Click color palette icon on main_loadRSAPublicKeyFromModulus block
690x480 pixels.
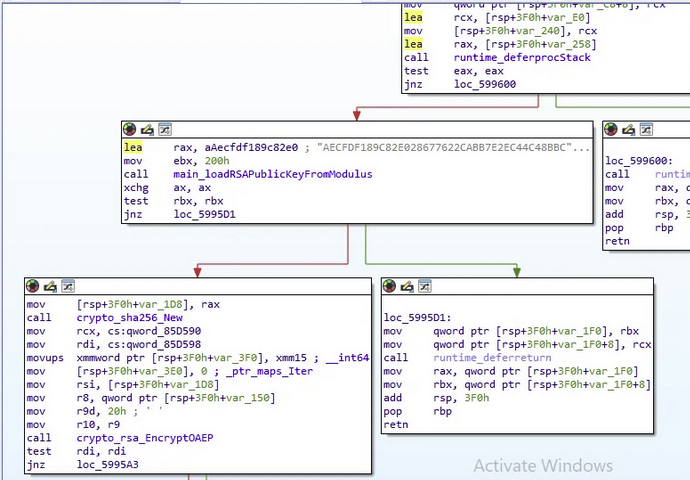[129, 130]
